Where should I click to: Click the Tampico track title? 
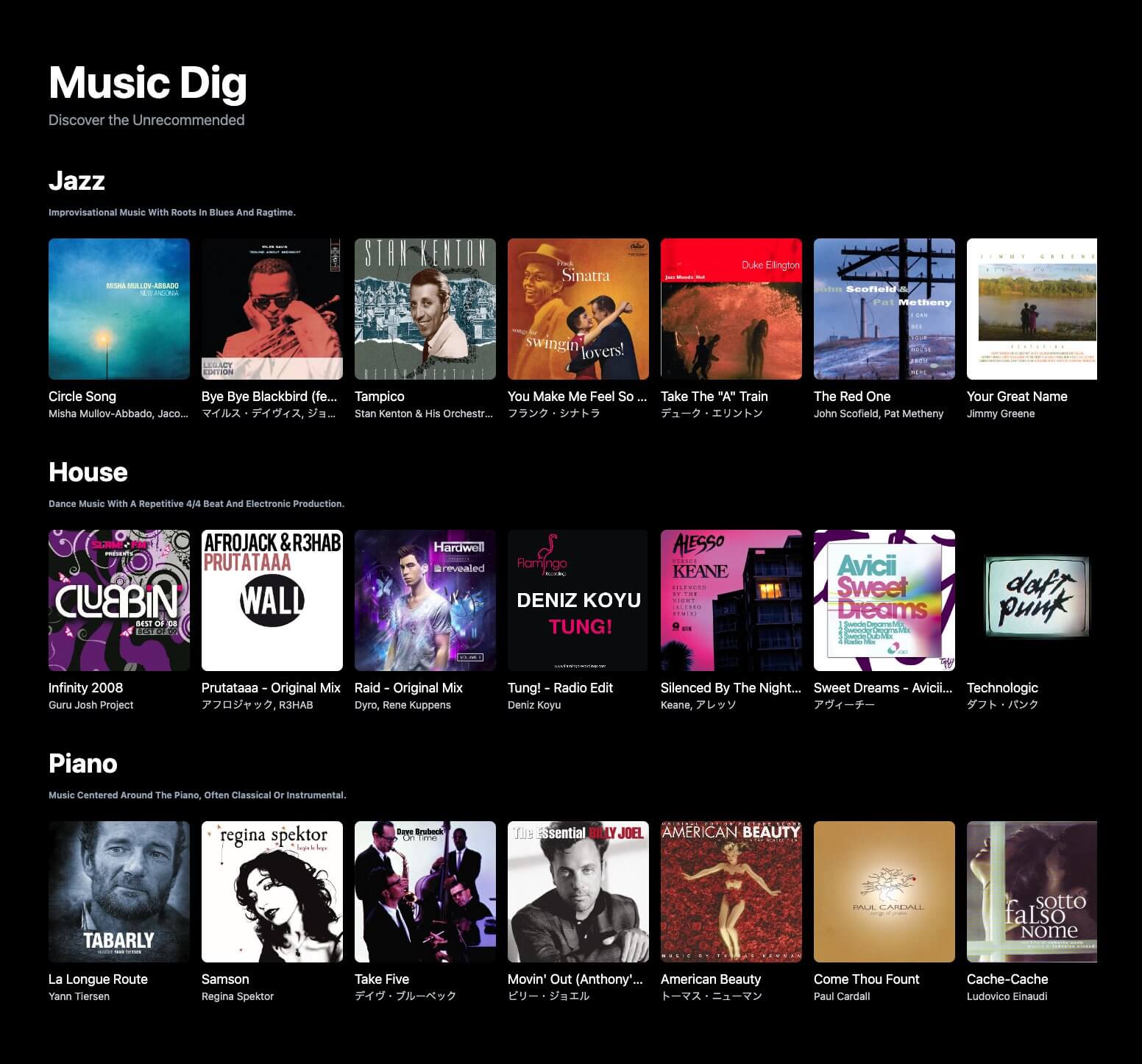(x=380, y=397)
